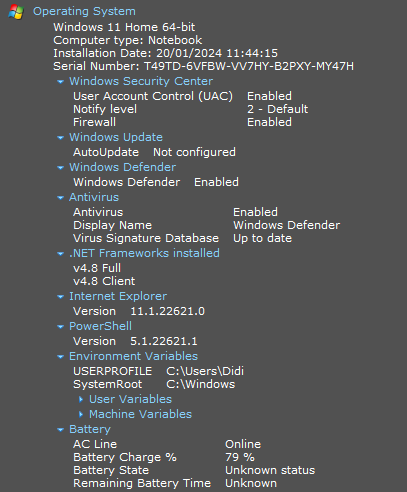The width and height of the screenshot is (407, 492).
Task: Click the Antivirus section heading
Action: pyautogui.click(x=94, y=197)
